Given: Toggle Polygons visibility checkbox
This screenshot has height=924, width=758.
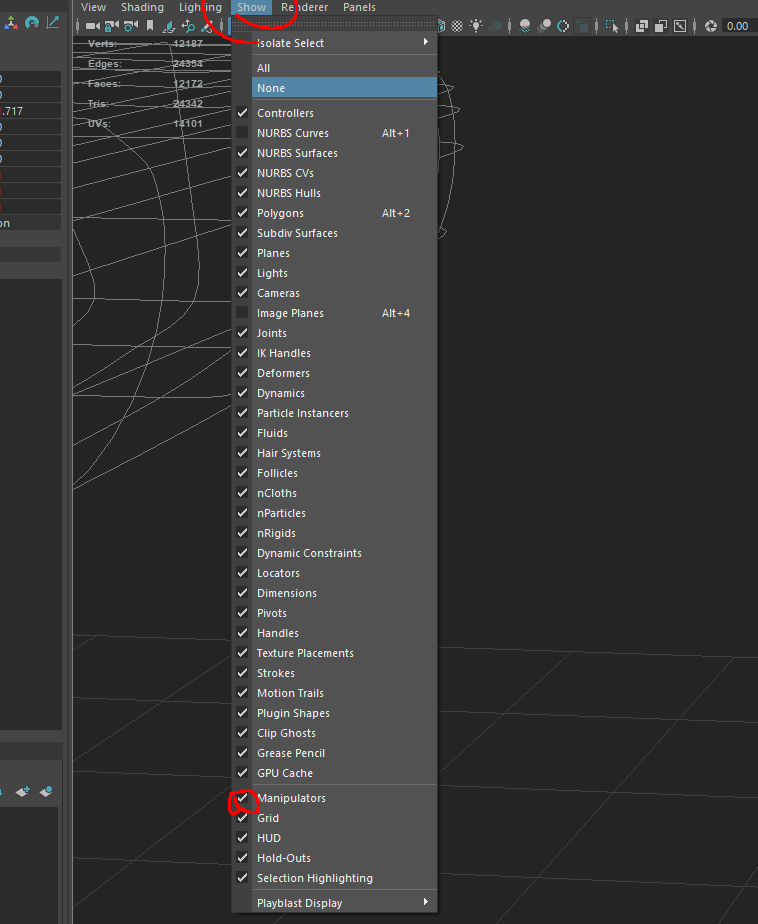Looking at the screenshot, I should [x=242, y=213].
